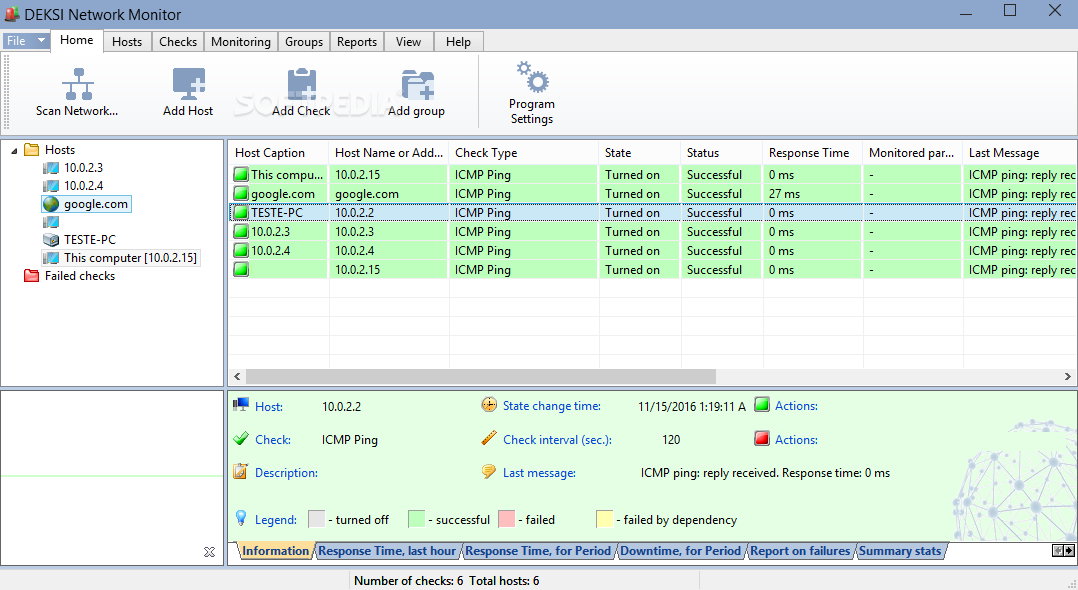Sort by Response Time column header
Screen dimensions: 1078x590
tap(813, 153)
